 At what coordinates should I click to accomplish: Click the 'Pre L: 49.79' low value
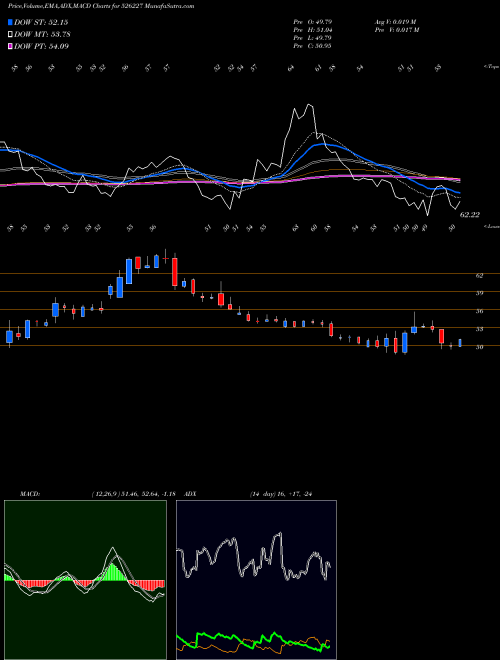pos(312,38)
